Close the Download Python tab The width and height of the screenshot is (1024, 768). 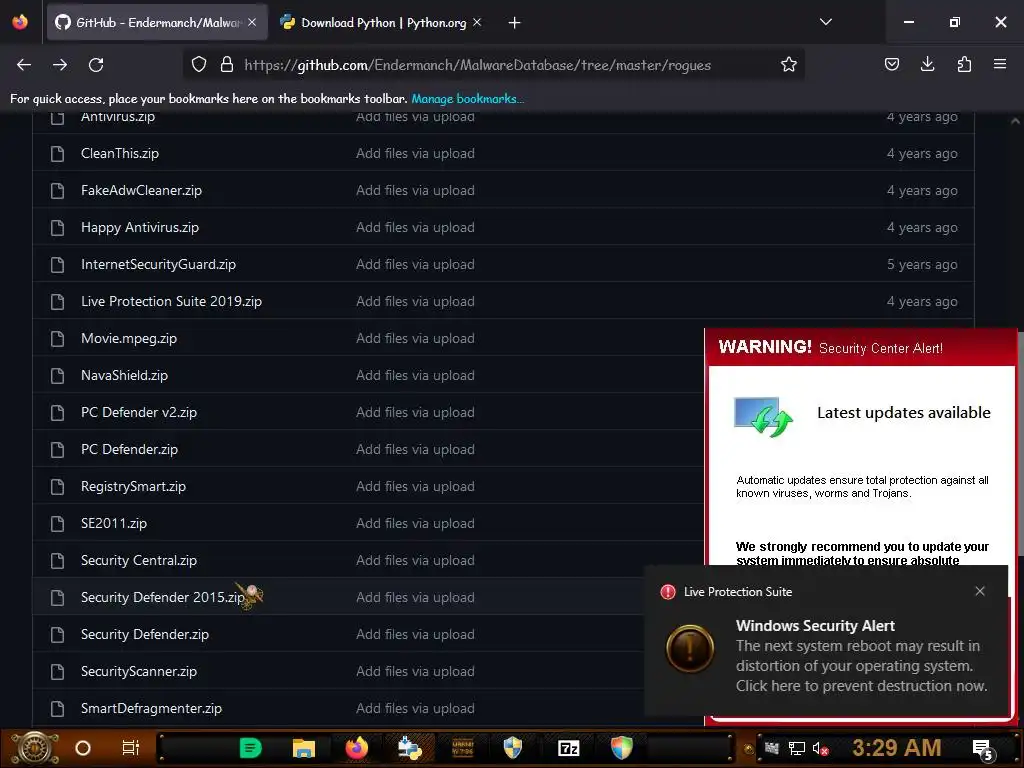click(477, 22)
